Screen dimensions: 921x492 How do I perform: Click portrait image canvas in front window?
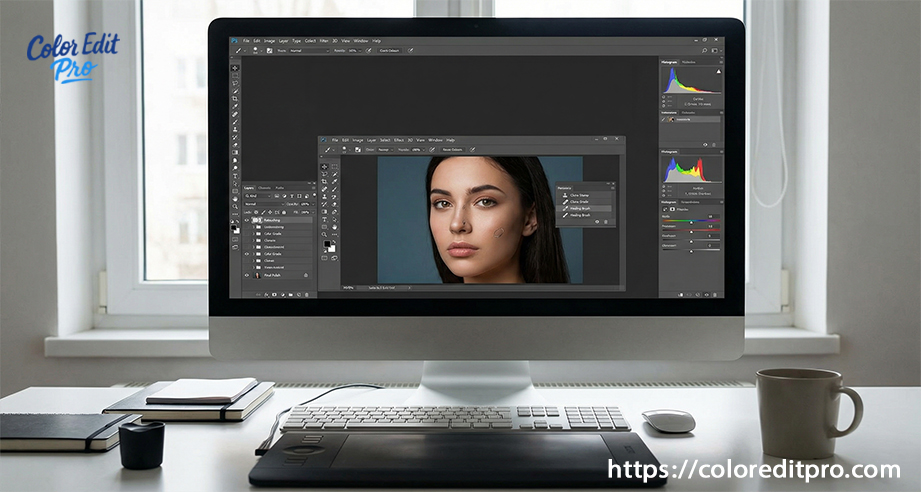click(x=480, y=220)
